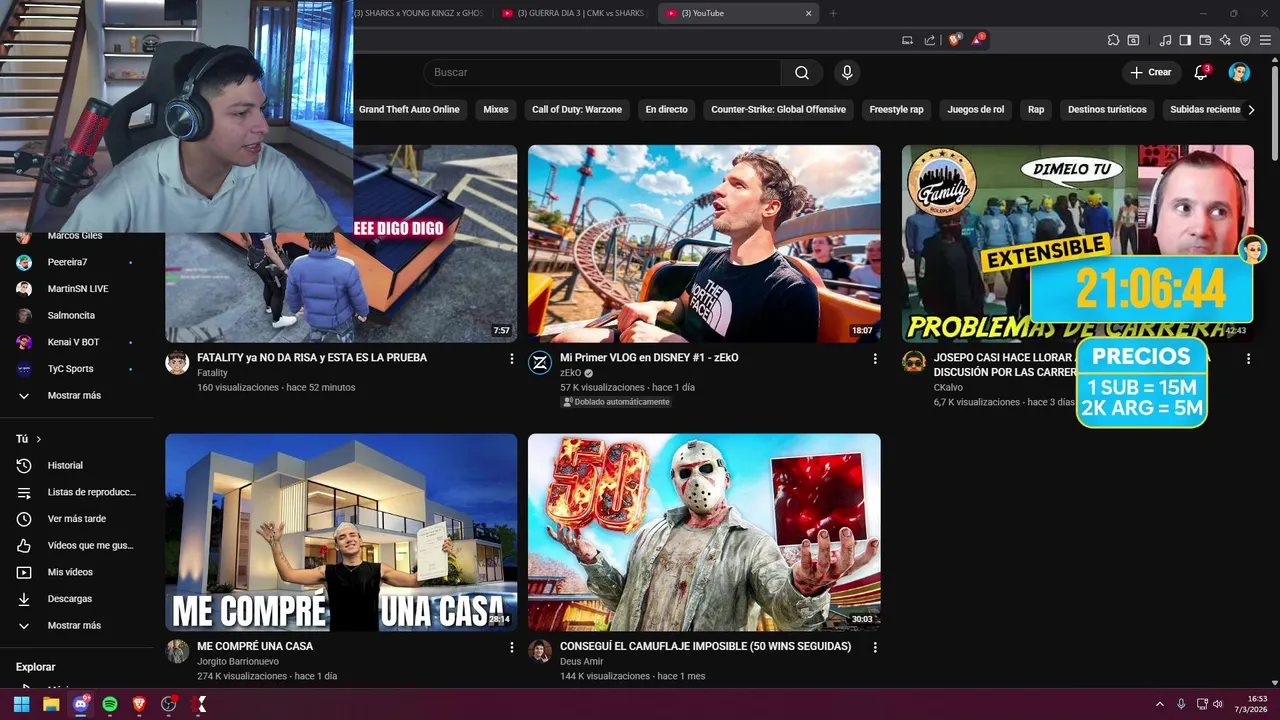This screenshot has width=1280, height=720.
Task: Select the Counter-Strike: Global Offensive chip
Action: (x=778, y=109)
